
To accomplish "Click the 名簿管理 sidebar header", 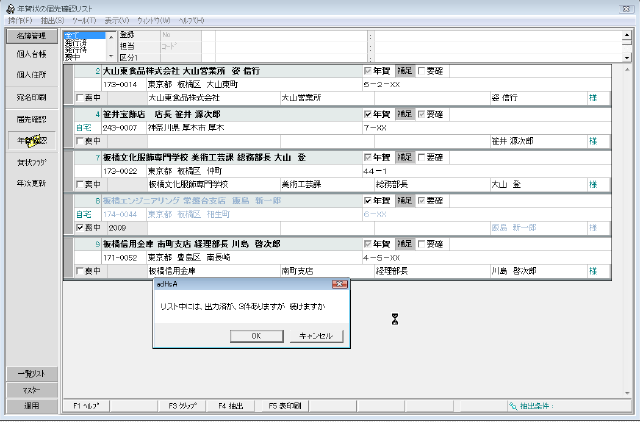I will pos(31,36).
